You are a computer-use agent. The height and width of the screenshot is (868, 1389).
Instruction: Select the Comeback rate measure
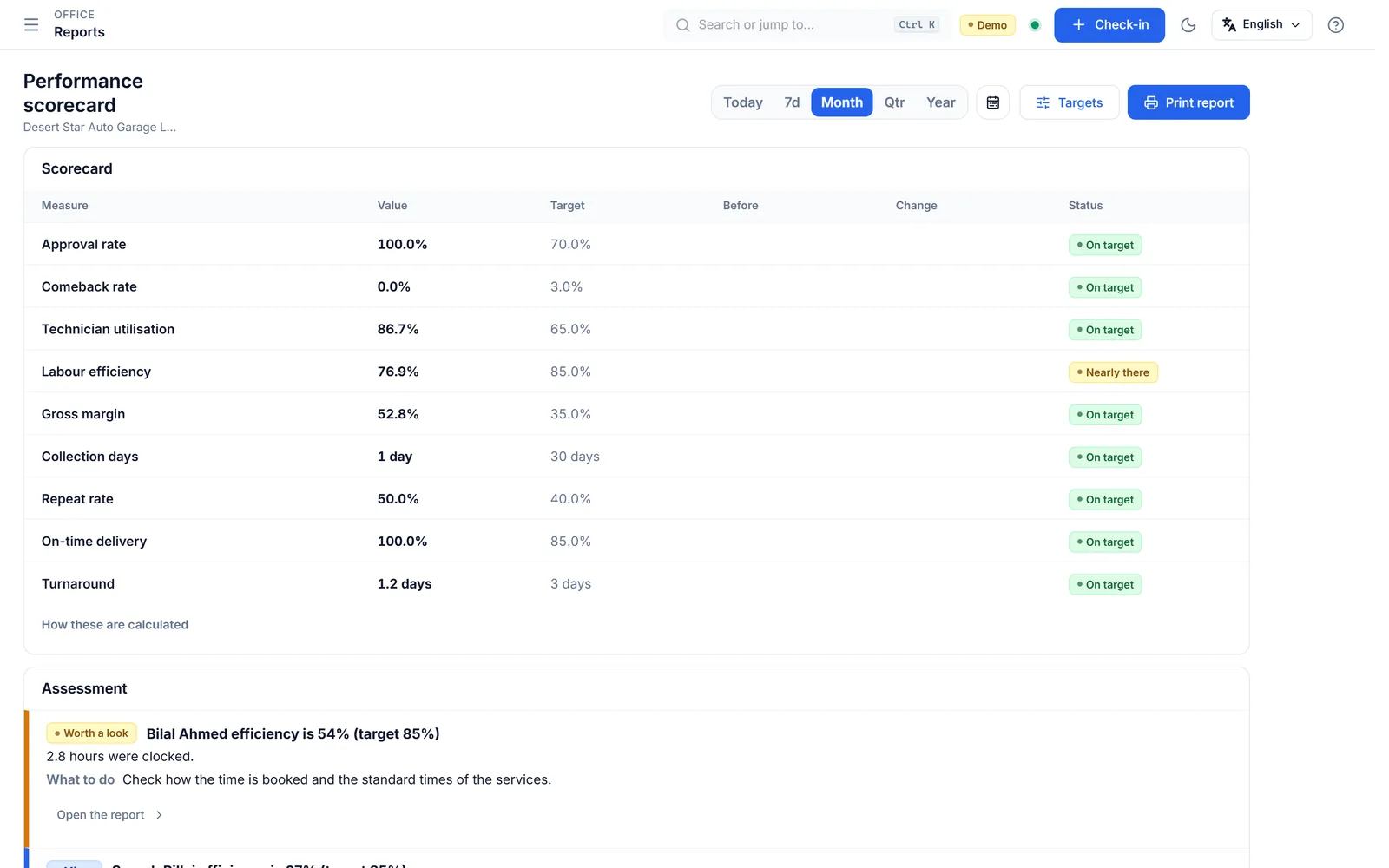tap(89, 287)
